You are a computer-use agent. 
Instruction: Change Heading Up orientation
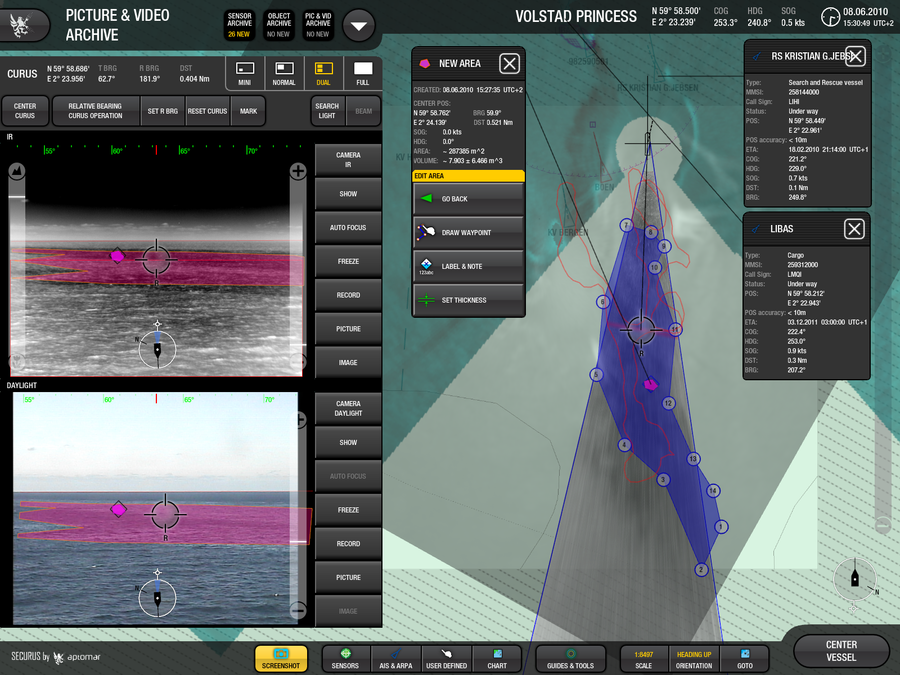pyautogui.click(x=694, y=658)
